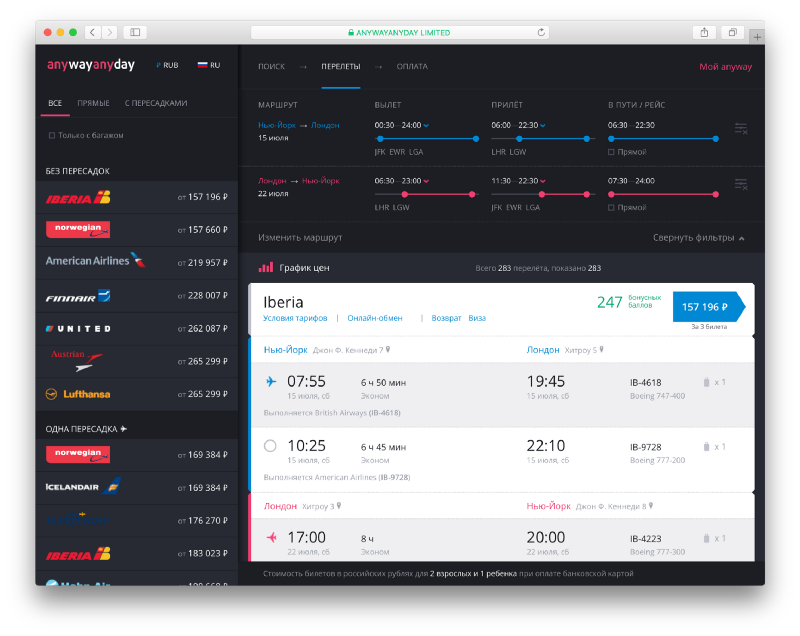Expand departure time 00:30–24:00 dropdown
800x636 pixels.
pos(426,125)
